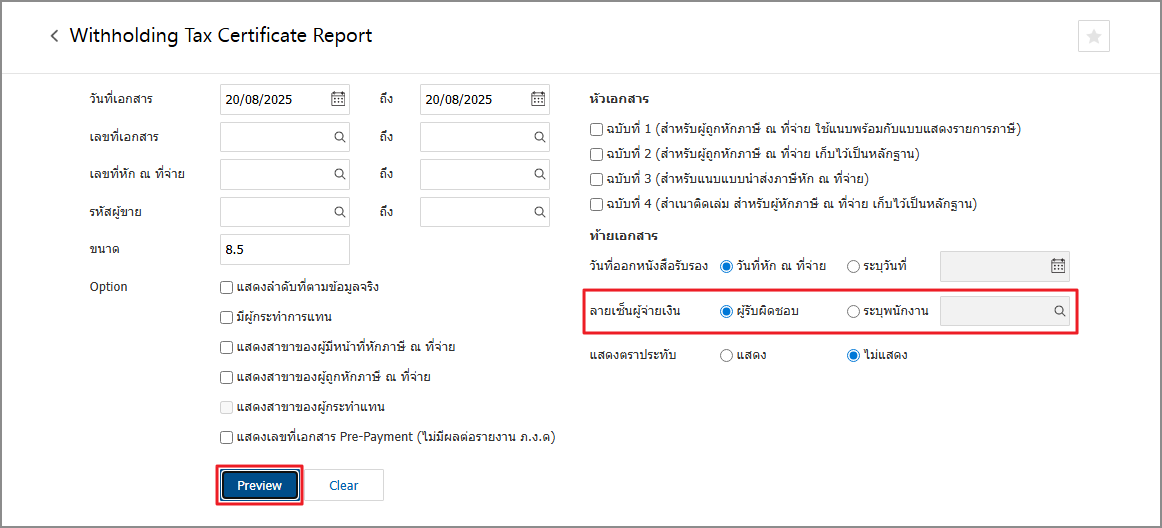The width and height of the screenshot is (1162, 528).
Task: Select แสดง radio for stamp display
Action: (727, 355)
